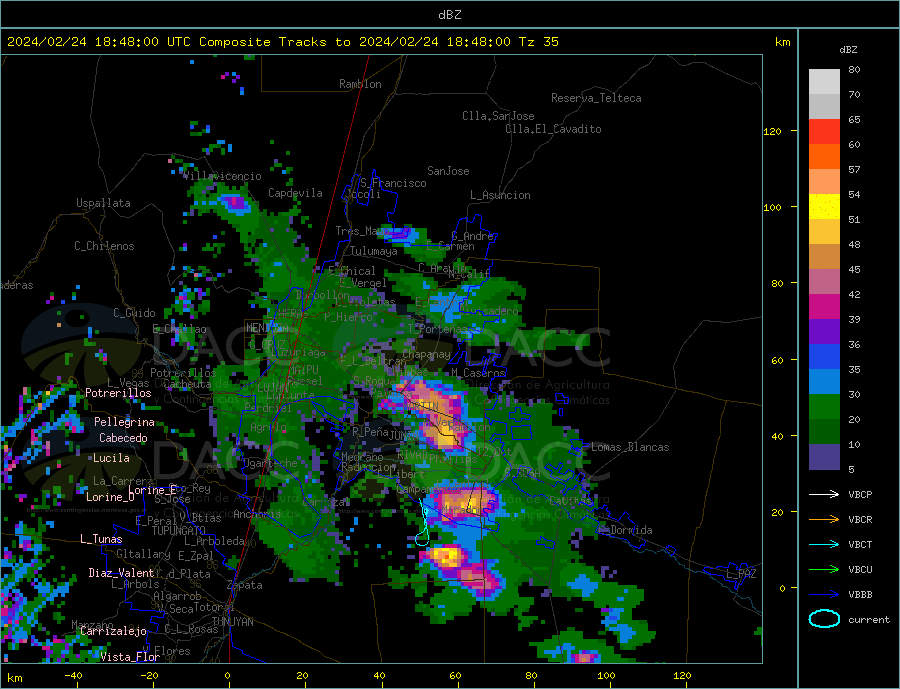The height and width of the screenshot is (689, 900).
Task: Click the VBCT legend label
Action: click(860, 544)
